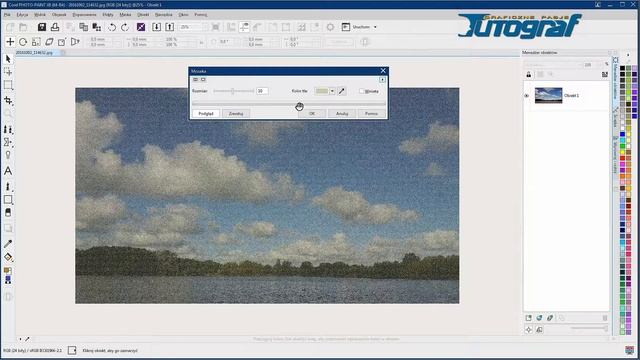The width and height of the screenshot is (640, 360).
Task: Select the Crop tool in the toolbox
Action: click(8, 100)
